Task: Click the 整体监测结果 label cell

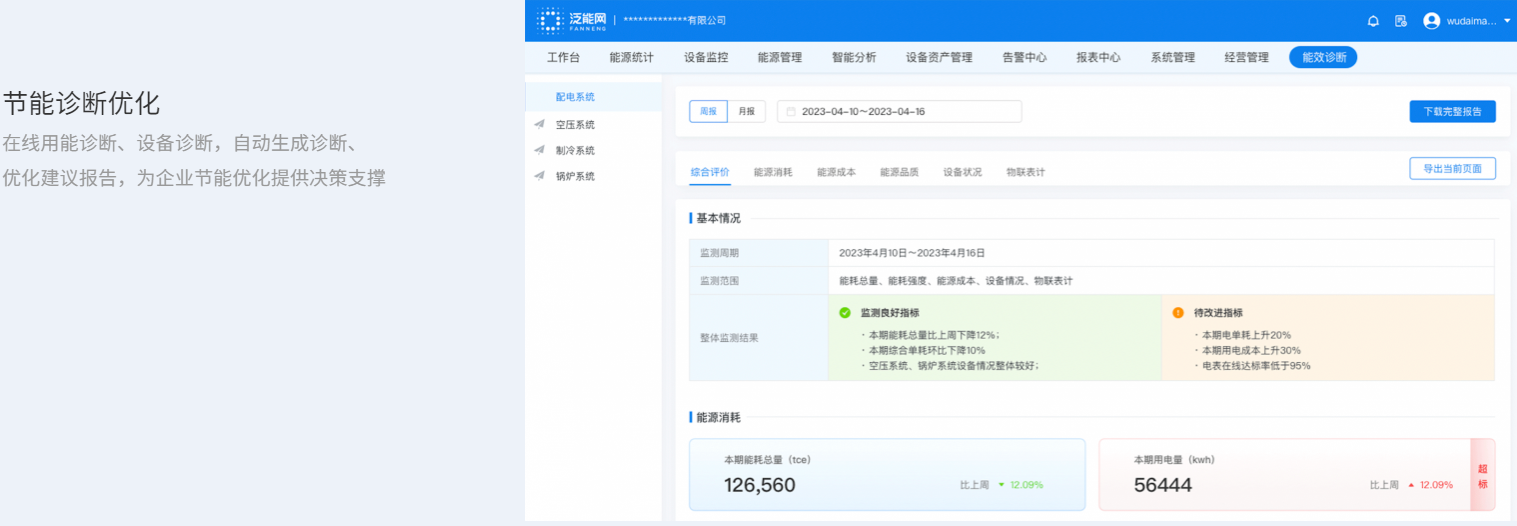Action: [x=758, y=337]
